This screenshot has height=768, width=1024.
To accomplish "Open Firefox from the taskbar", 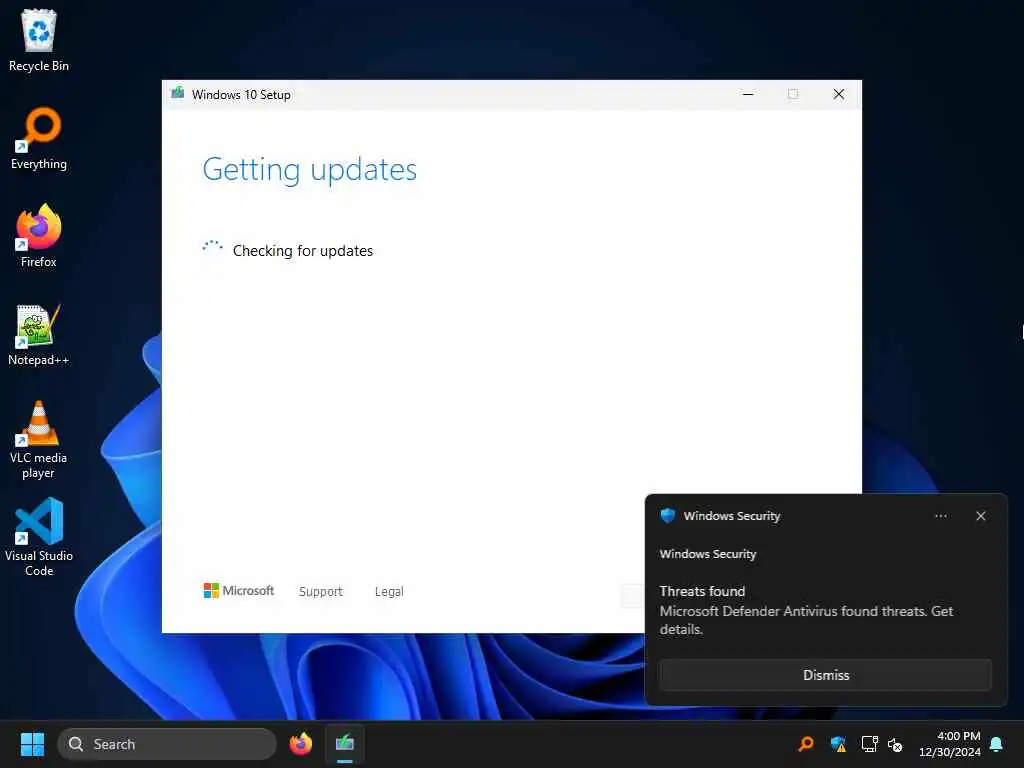I will [300, 744].
